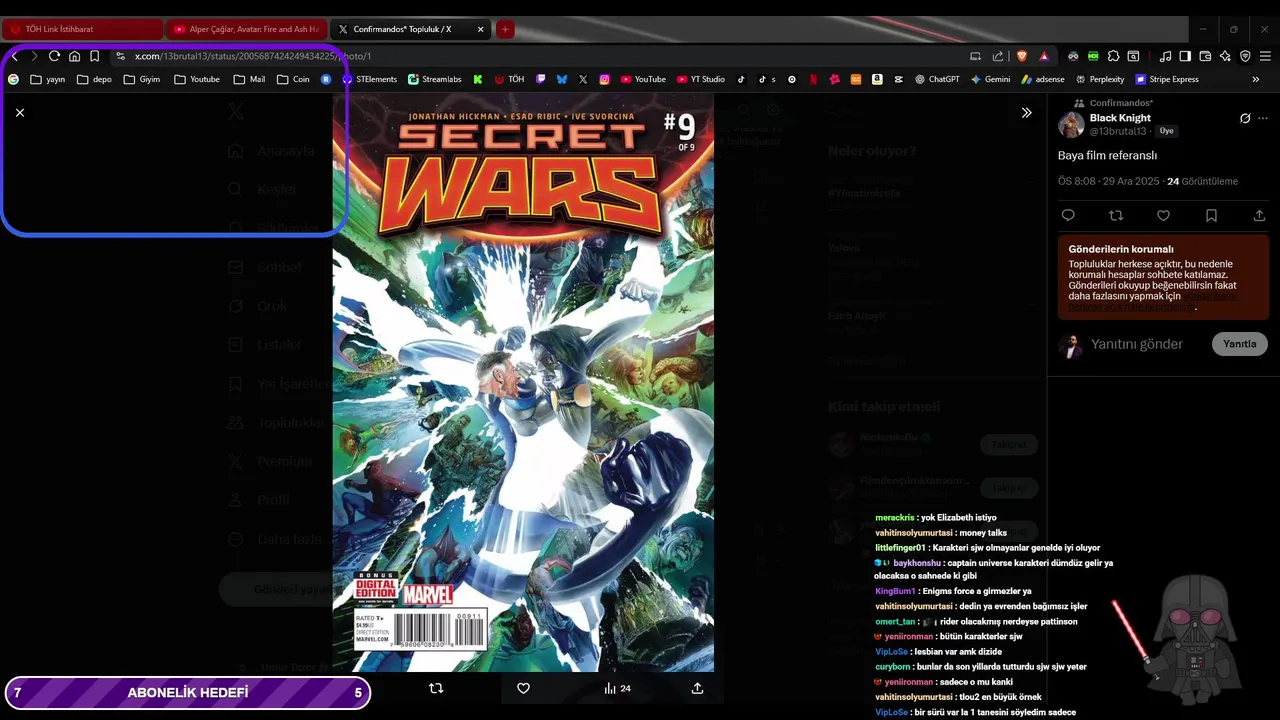1280x720 pixels.
Task: Open the YT Studio bookmark
Action: [701, 79]
